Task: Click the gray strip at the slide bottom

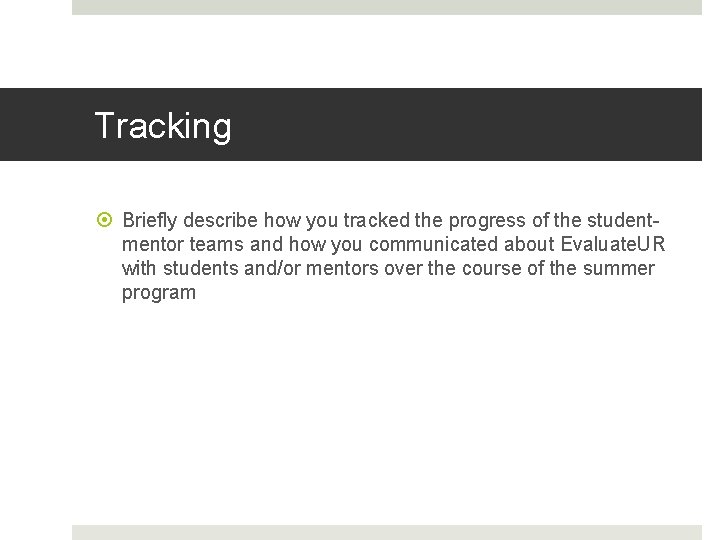Action: [387, 532]
